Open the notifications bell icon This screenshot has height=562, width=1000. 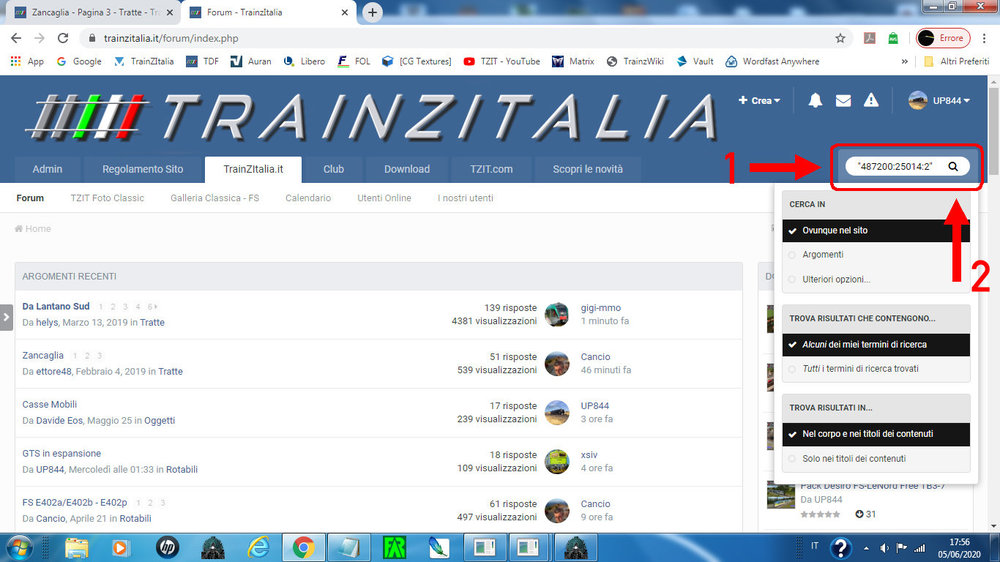tap(815, 100)
